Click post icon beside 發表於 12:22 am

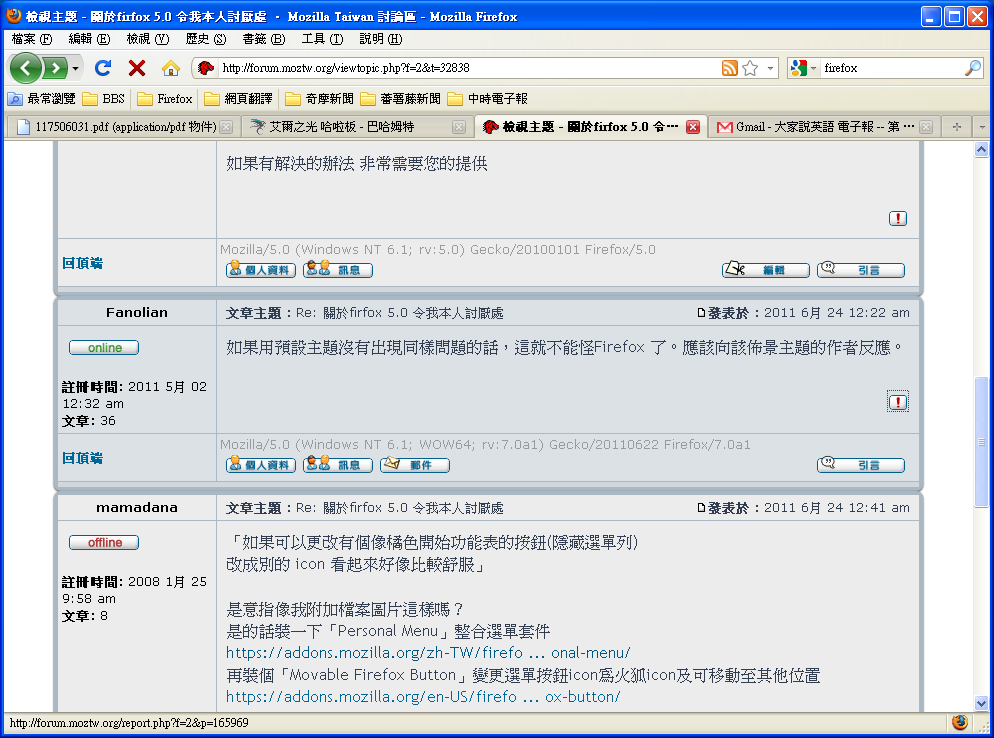coord(701,313)
